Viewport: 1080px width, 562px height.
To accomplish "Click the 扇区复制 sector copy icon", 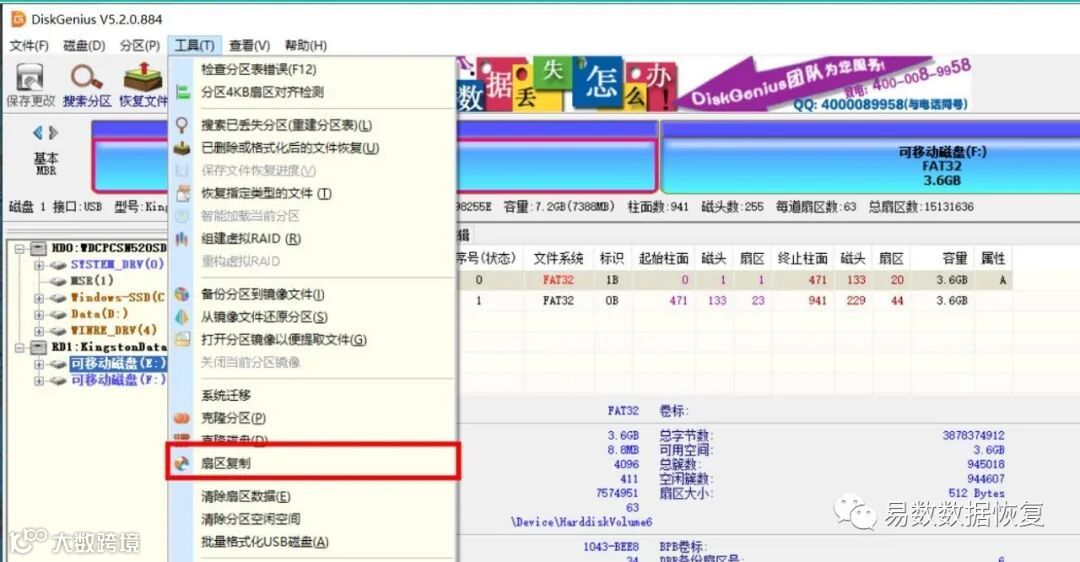I will (182, 464).
